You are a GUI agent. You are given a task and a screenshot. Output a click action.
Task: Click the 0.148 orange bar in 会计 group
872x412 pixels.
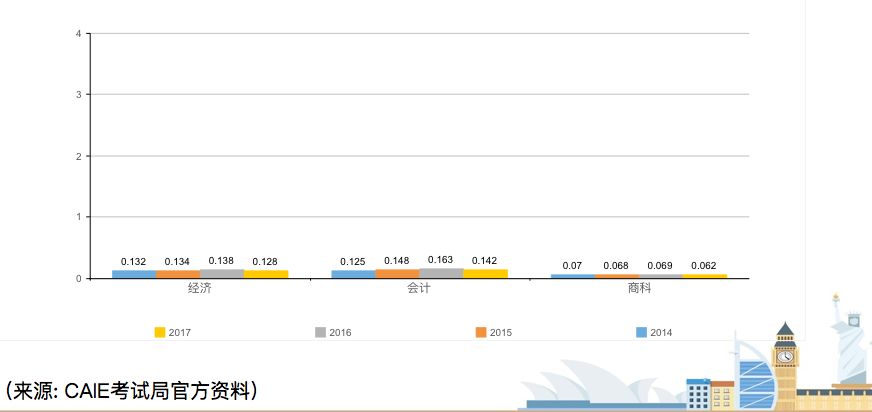click(x=397, y=273)
